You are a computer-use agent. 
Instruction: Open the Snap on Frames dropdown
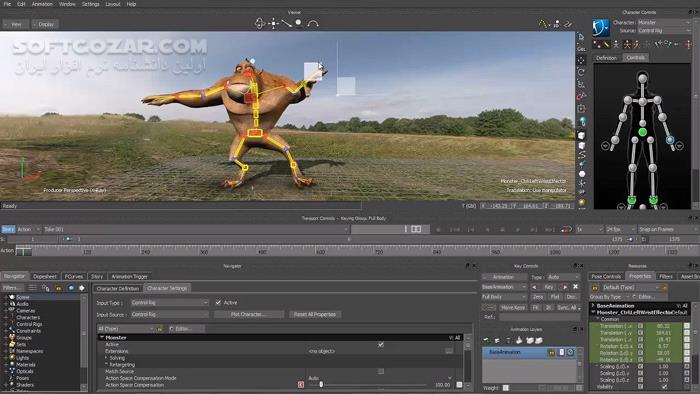click(668, 229)
